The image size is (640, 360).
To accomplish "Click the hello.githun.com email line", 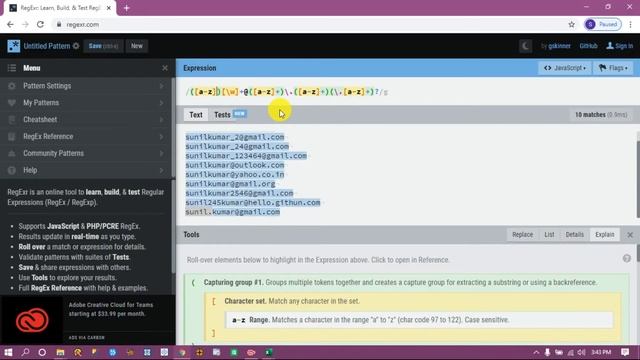I will (253, 202).
